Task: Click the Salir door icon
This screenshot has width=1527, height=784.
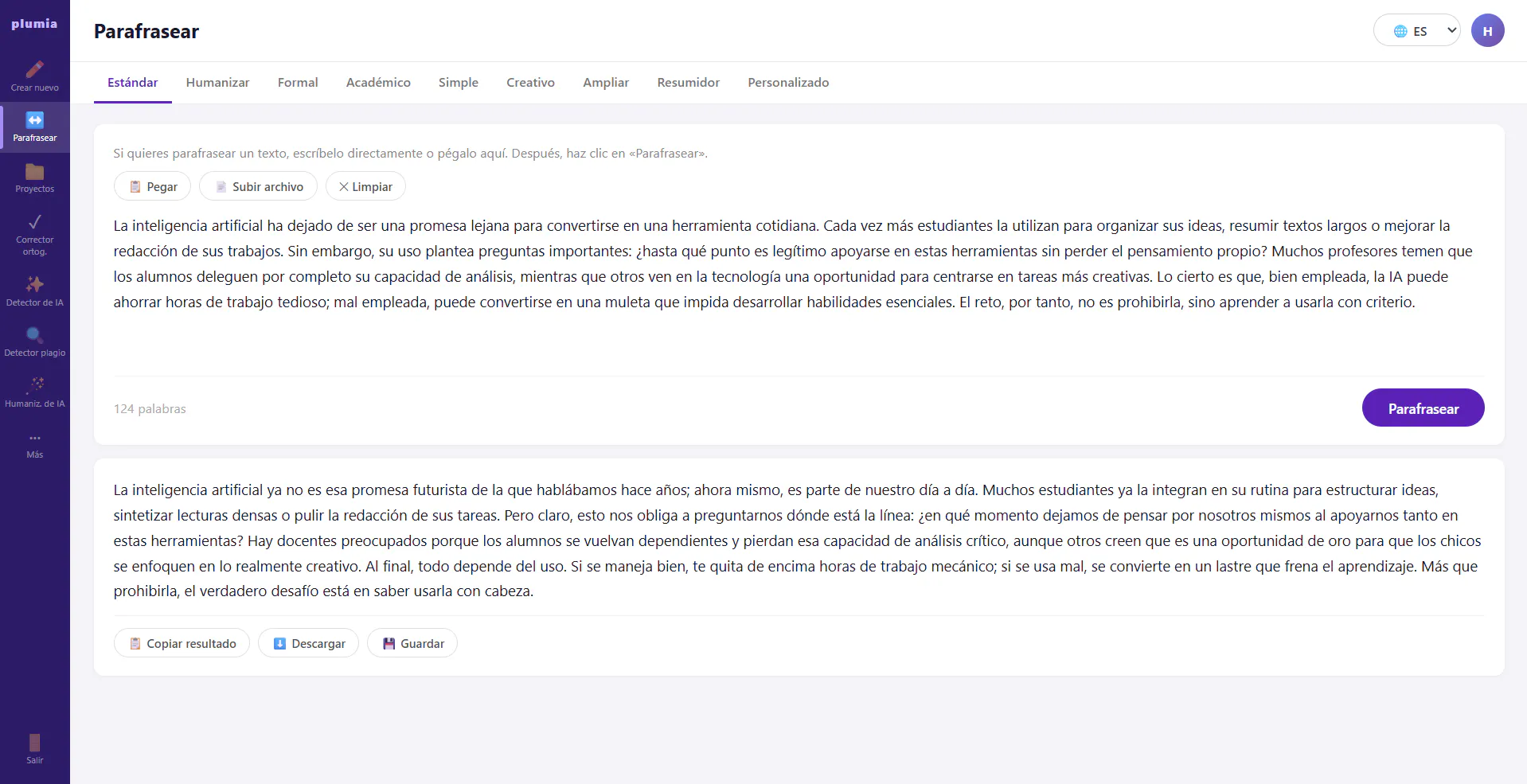Action: point(34,743)
